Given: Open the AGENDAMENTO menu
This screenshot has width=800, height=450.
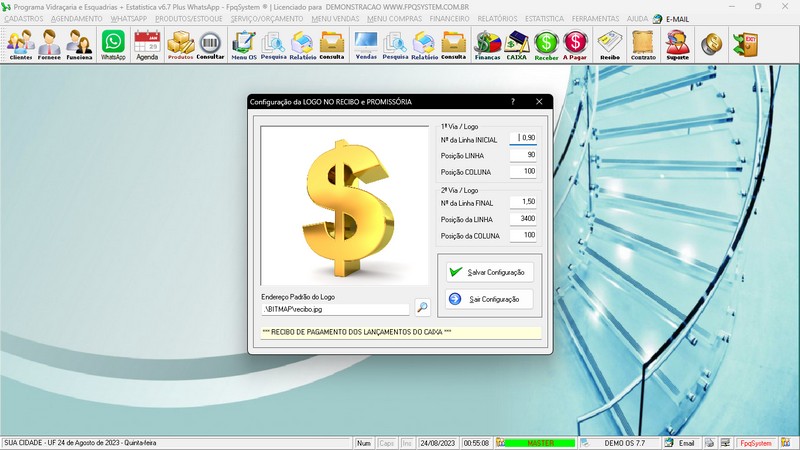Looking at the screenshot, I should (x=77, y=19).
